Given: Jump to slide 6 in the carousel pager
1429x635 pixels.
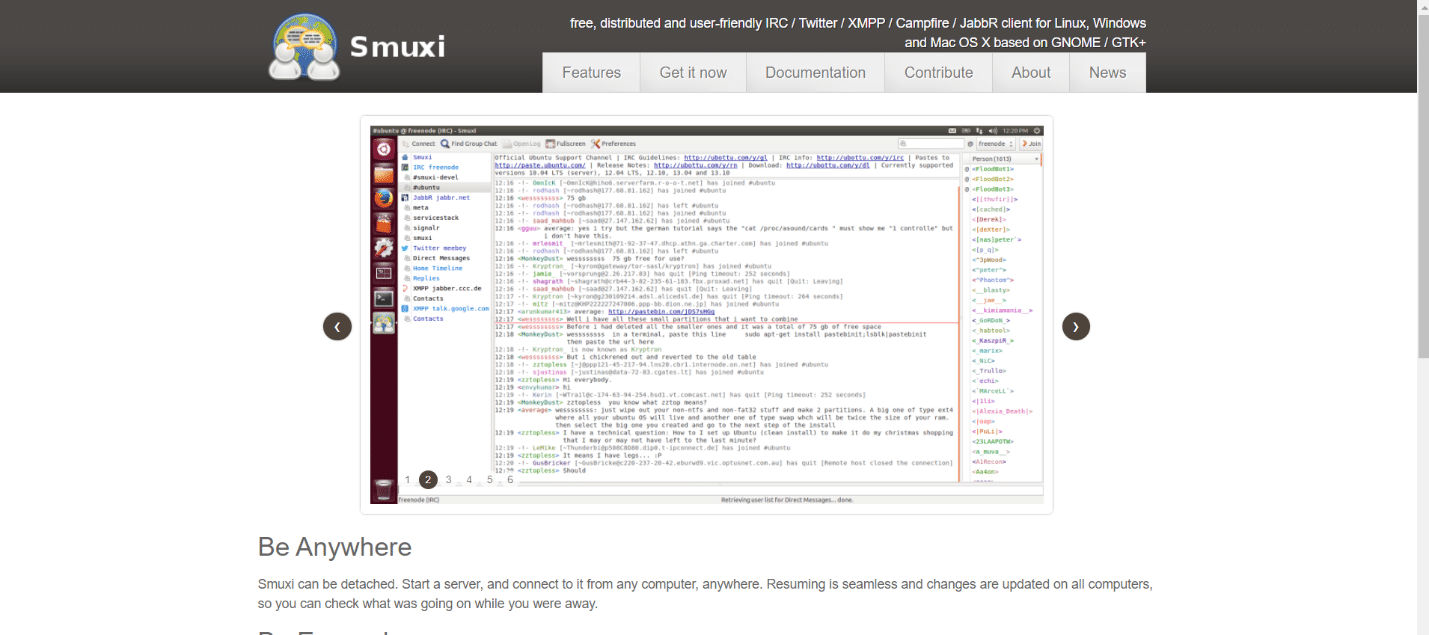Looking at the screenshot, I should (510, 480).
